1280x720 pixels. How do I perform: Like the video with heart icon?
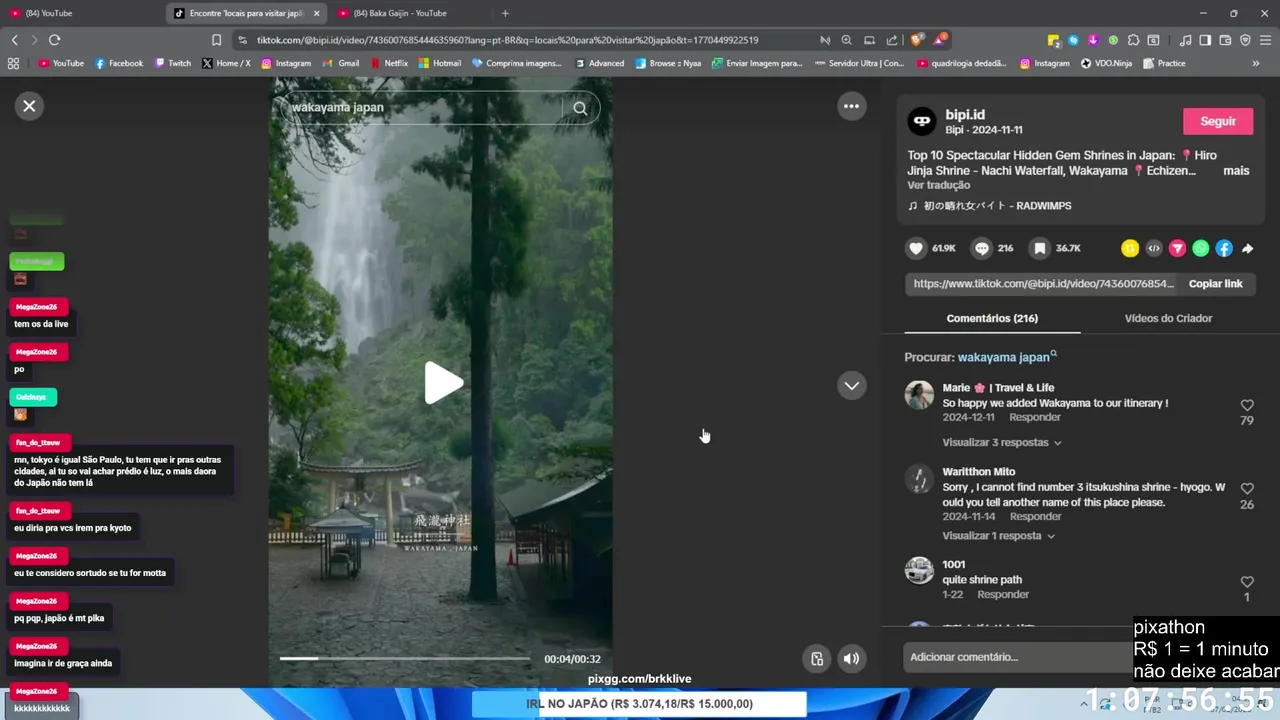tap(916, 248)
